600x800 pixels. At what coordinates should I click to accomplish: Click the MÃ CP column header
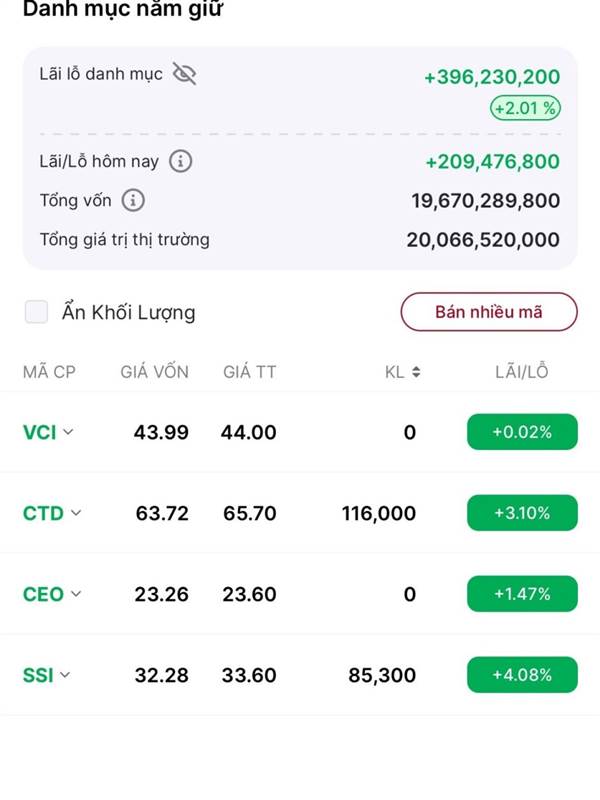(49, 371)
